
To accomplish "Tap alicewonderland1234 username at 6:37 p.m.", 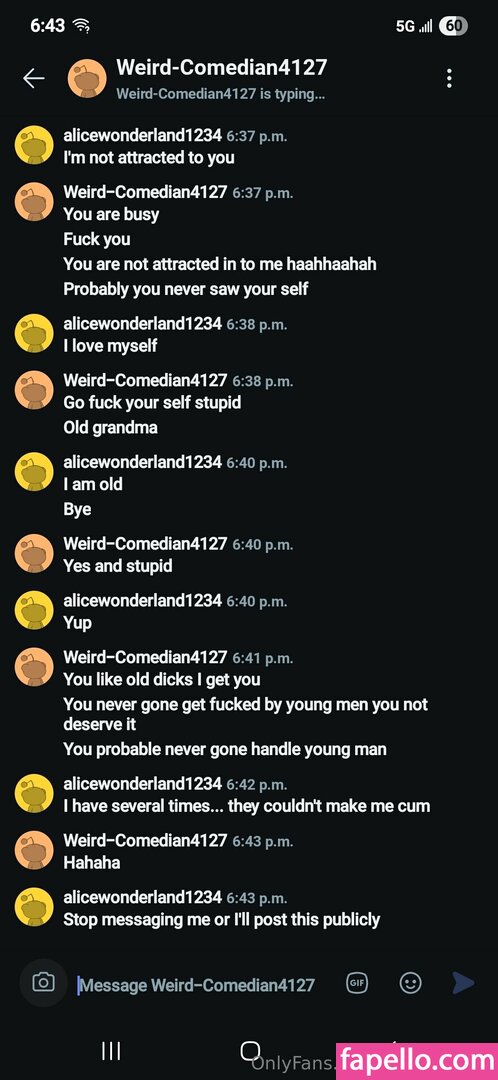I will 143,136.
